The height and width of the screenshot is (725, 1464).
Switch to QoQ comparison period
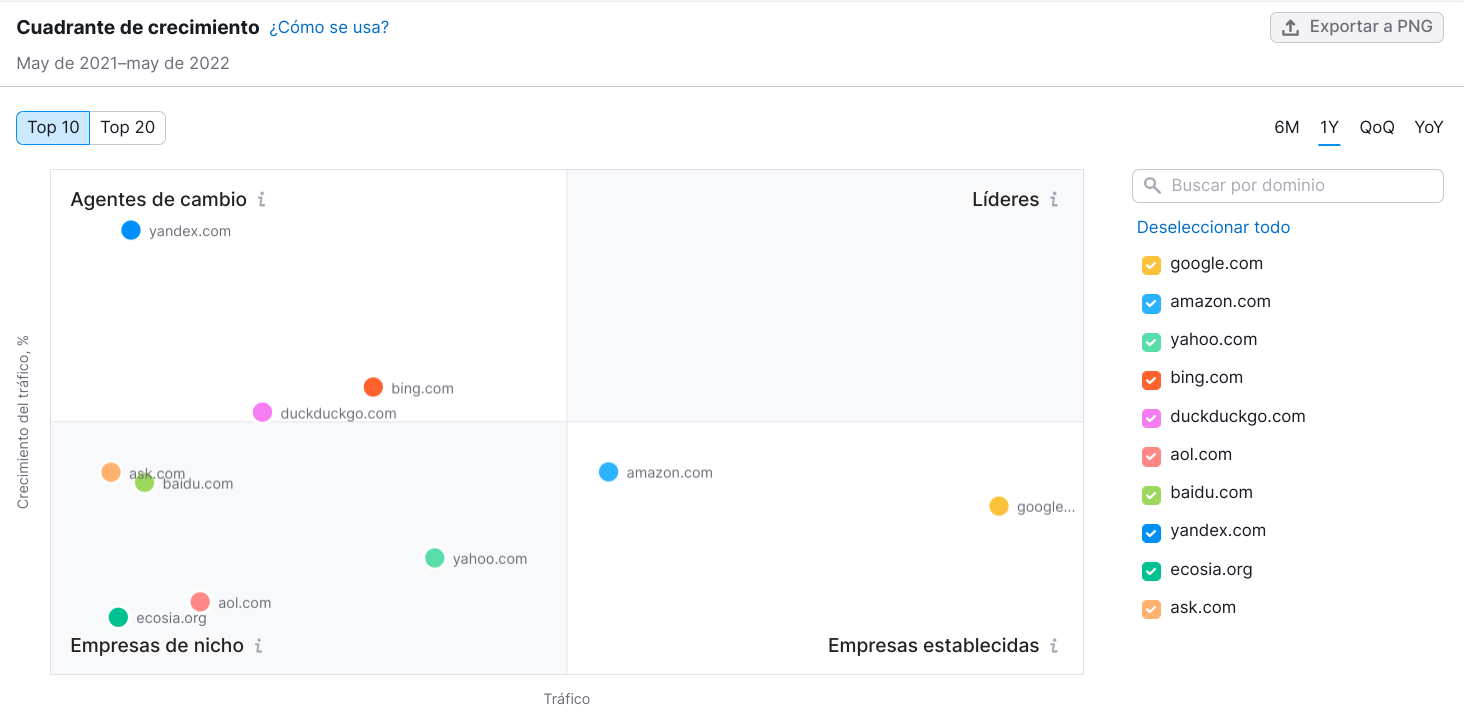[1376, 127]
